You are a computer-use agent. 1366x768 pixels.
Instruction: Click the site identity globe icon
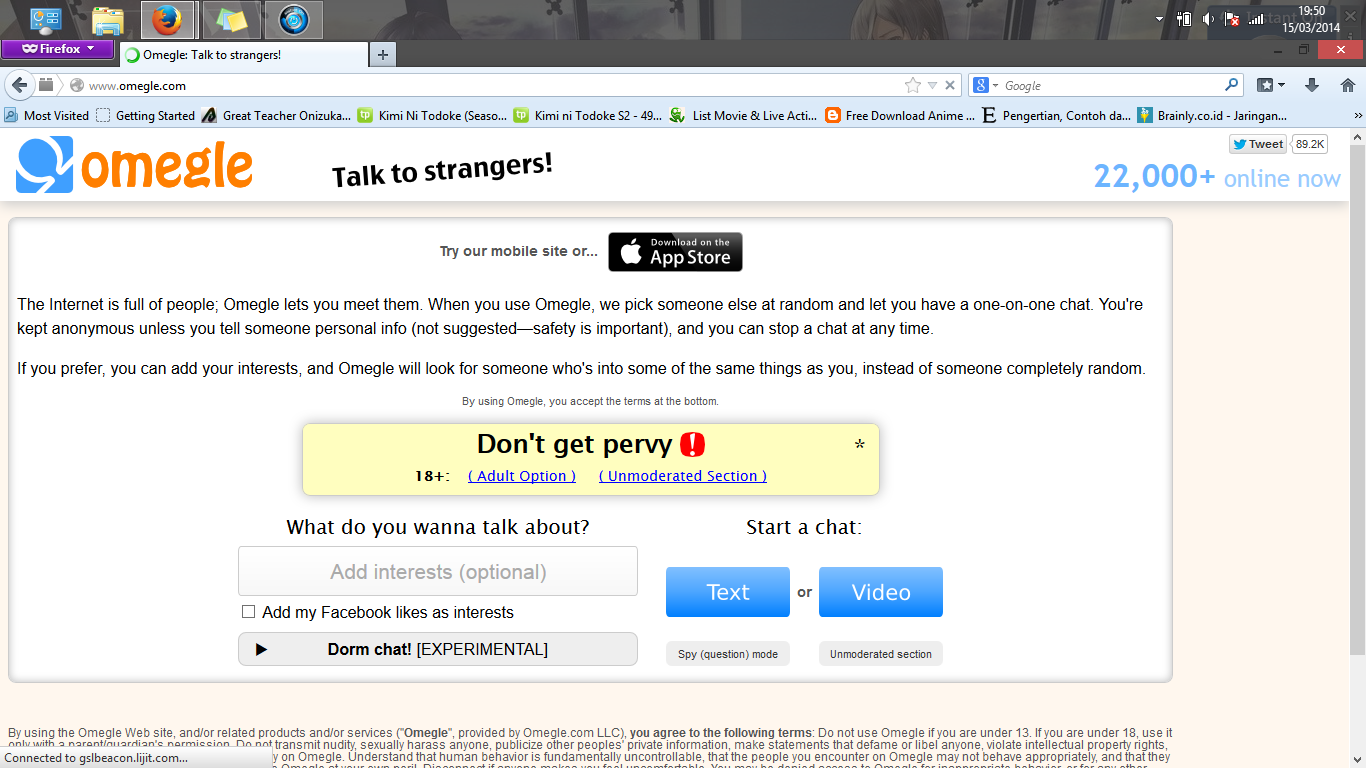tap(77, 86)
